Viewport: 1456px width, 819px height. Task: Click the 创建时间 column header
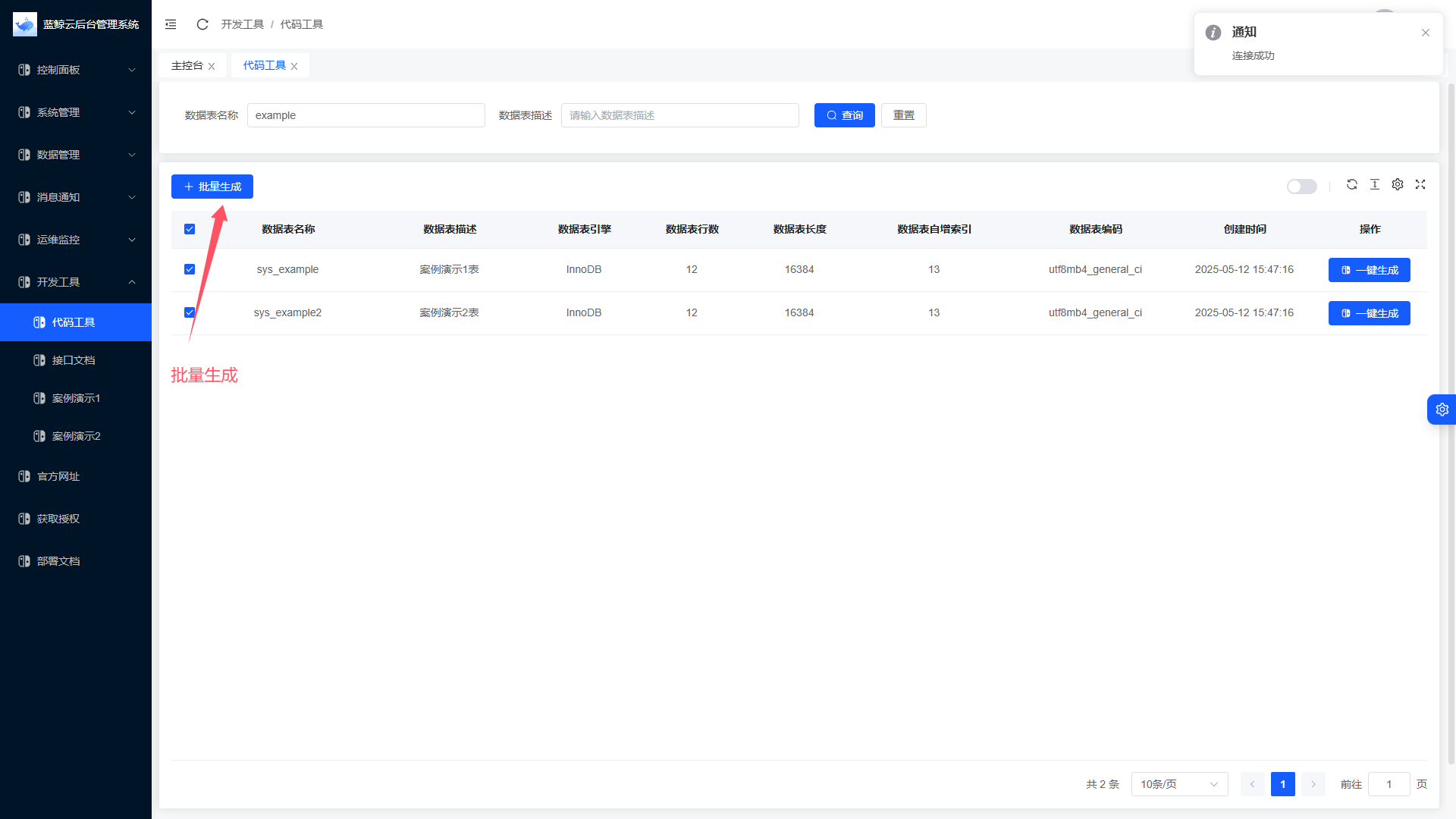pos(1245,229)
